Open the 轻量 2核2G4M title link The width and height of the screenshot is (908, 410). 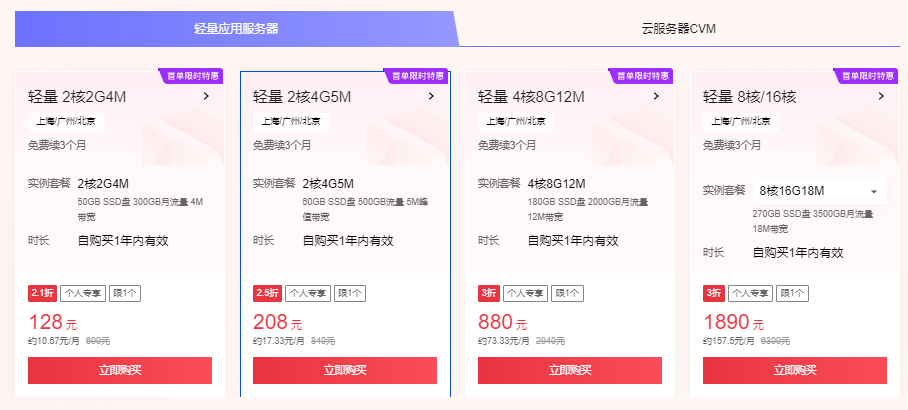pyautogui.click(x=77, y=97)
